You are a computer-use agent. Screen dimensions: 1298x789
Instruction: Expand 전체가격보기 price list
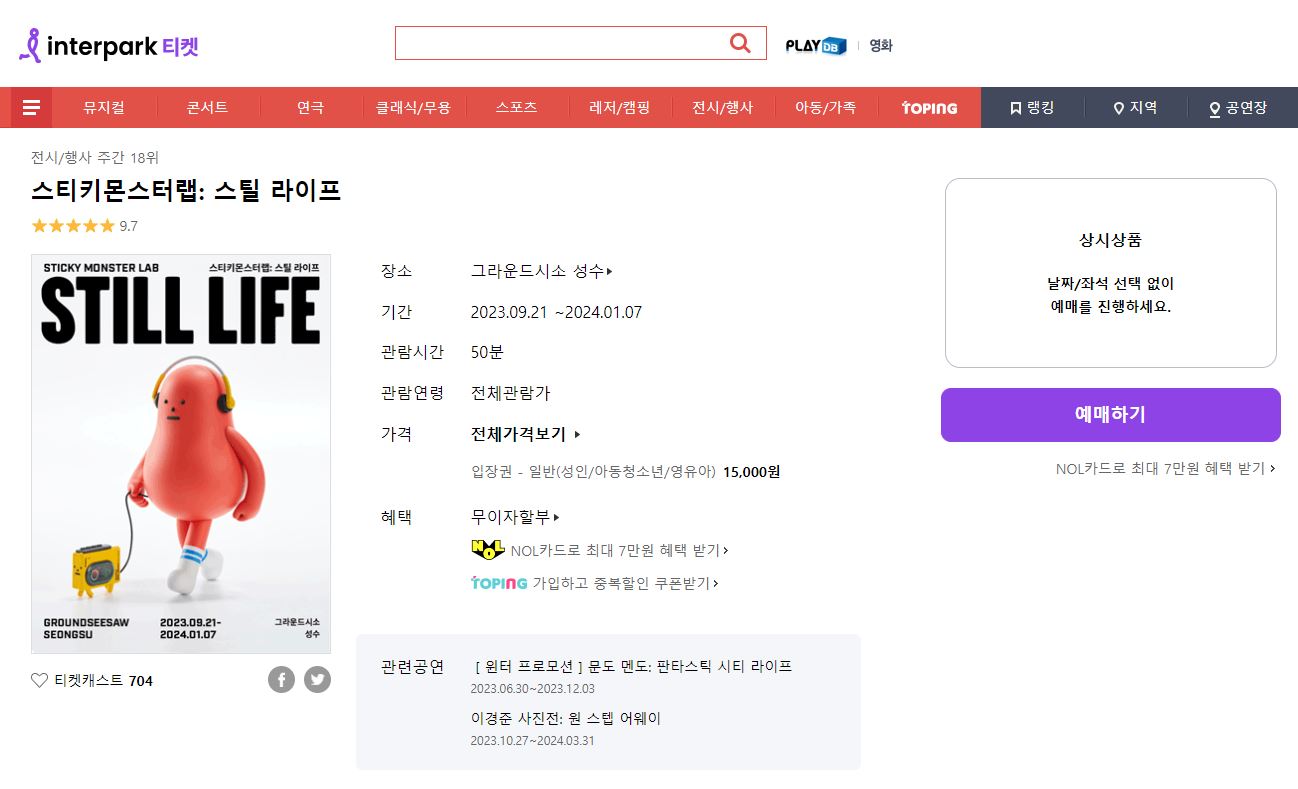(525, 434)
